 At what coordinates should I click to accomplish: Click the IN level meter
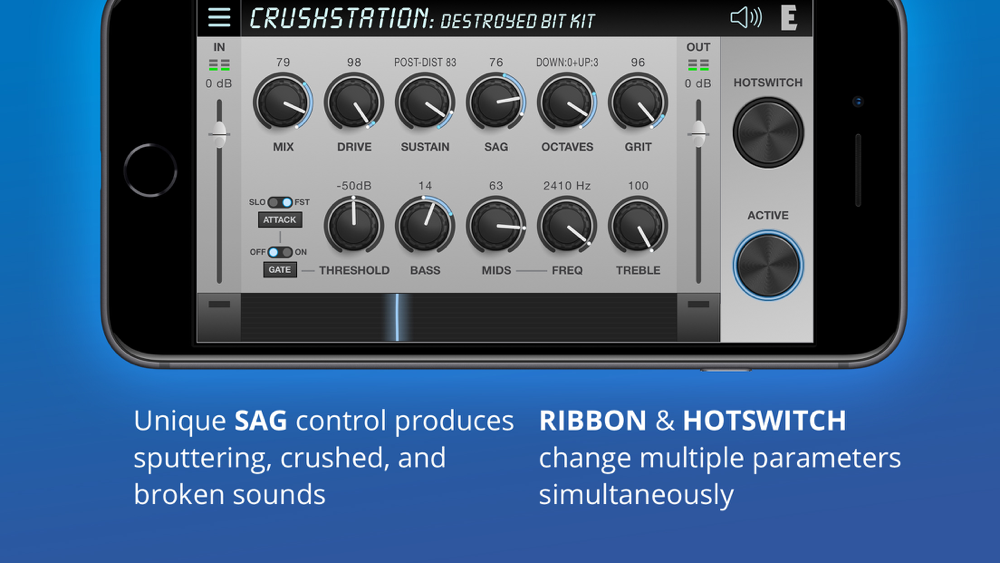[219, 65]
